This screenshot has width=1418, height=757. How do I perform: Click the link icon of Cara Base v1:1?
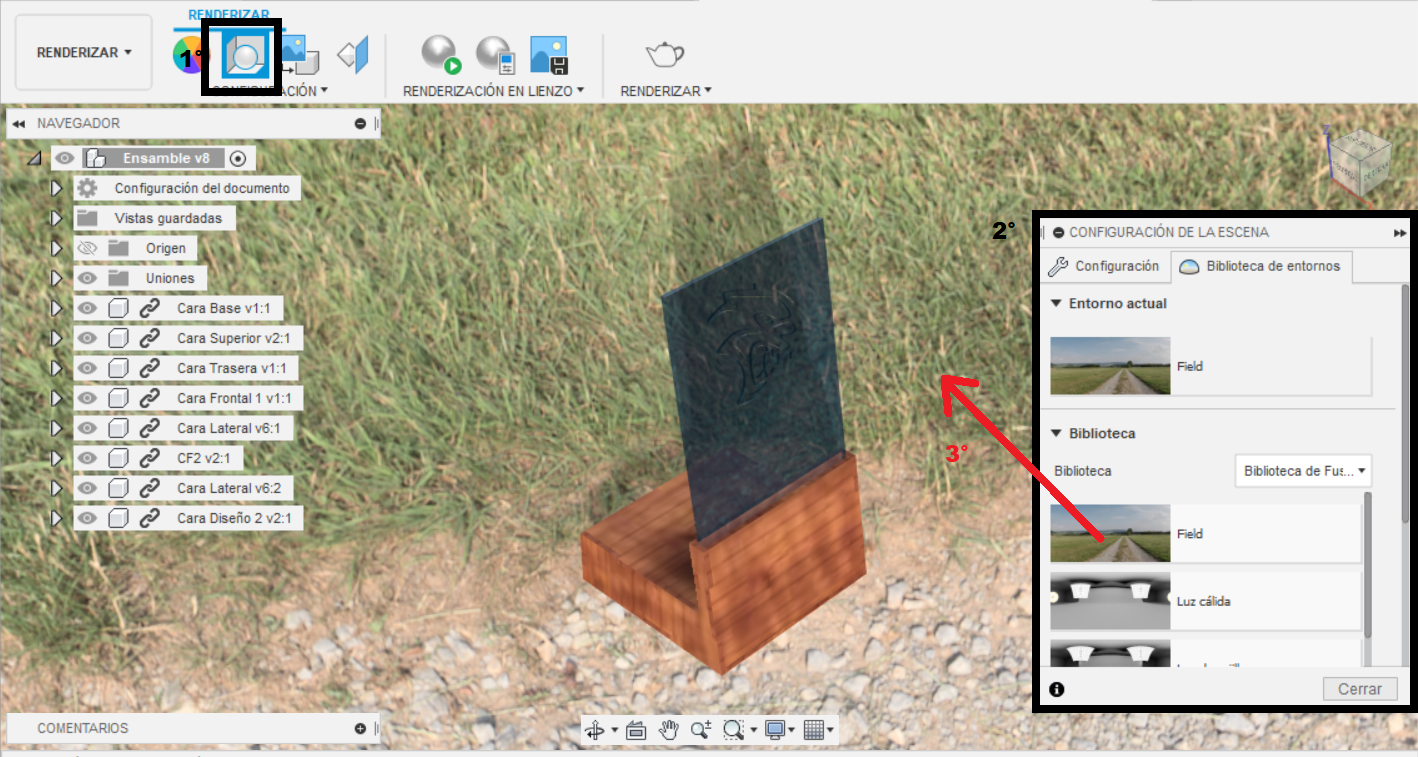pyautogui.click(x=150, y=308)
